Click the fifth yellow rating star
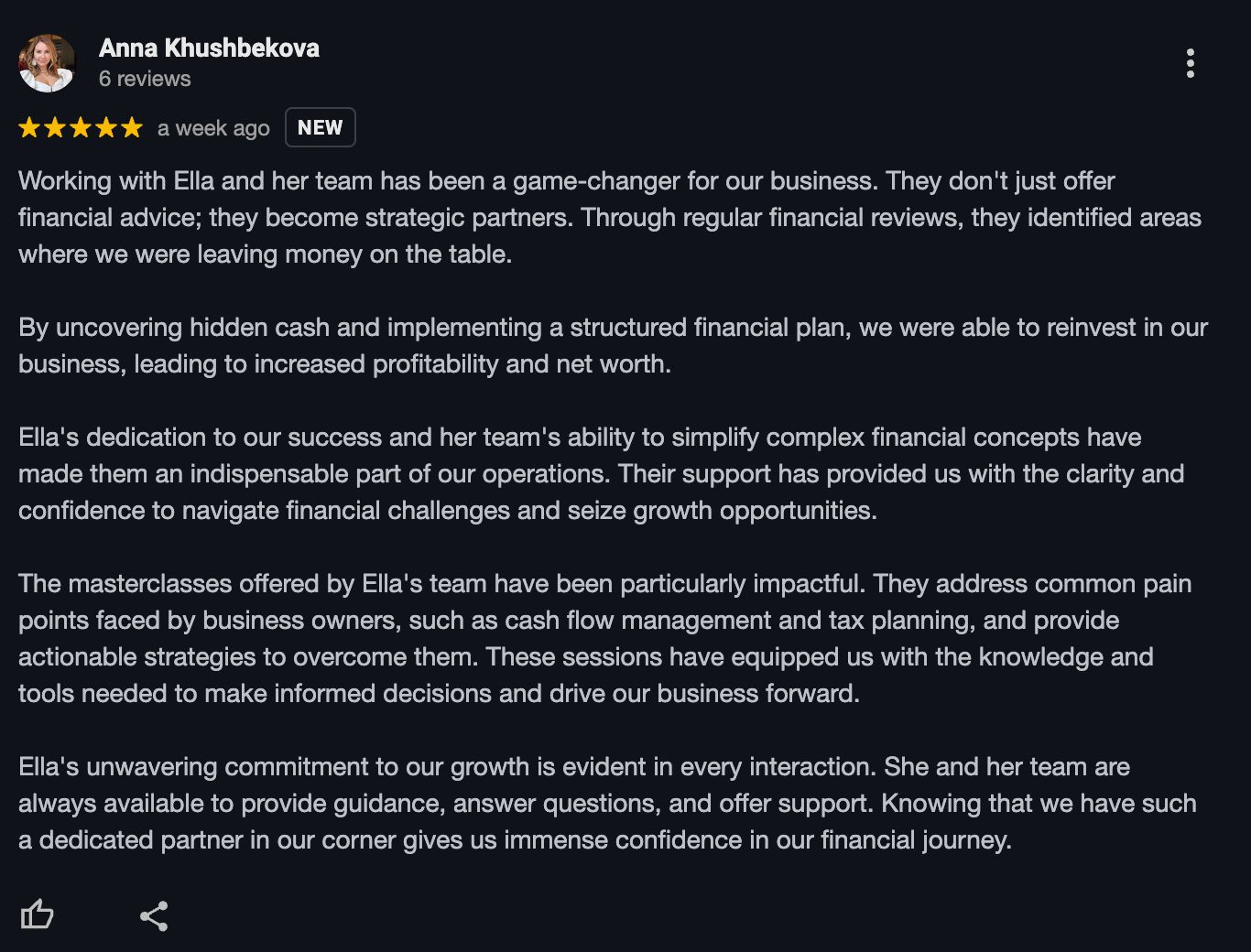This screenshot has height=952, width=1251. tap(132, 127)
